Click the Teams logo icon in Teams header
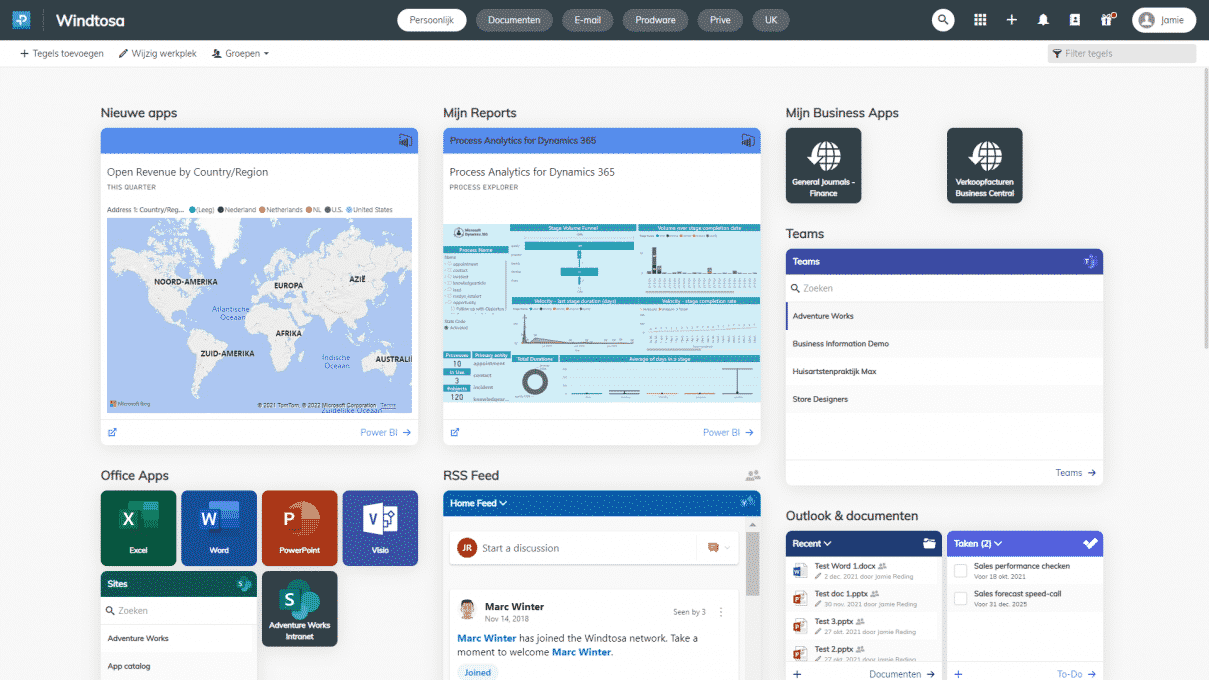This screenshot has width=1209, height=680. click(x=1090, y=262)
